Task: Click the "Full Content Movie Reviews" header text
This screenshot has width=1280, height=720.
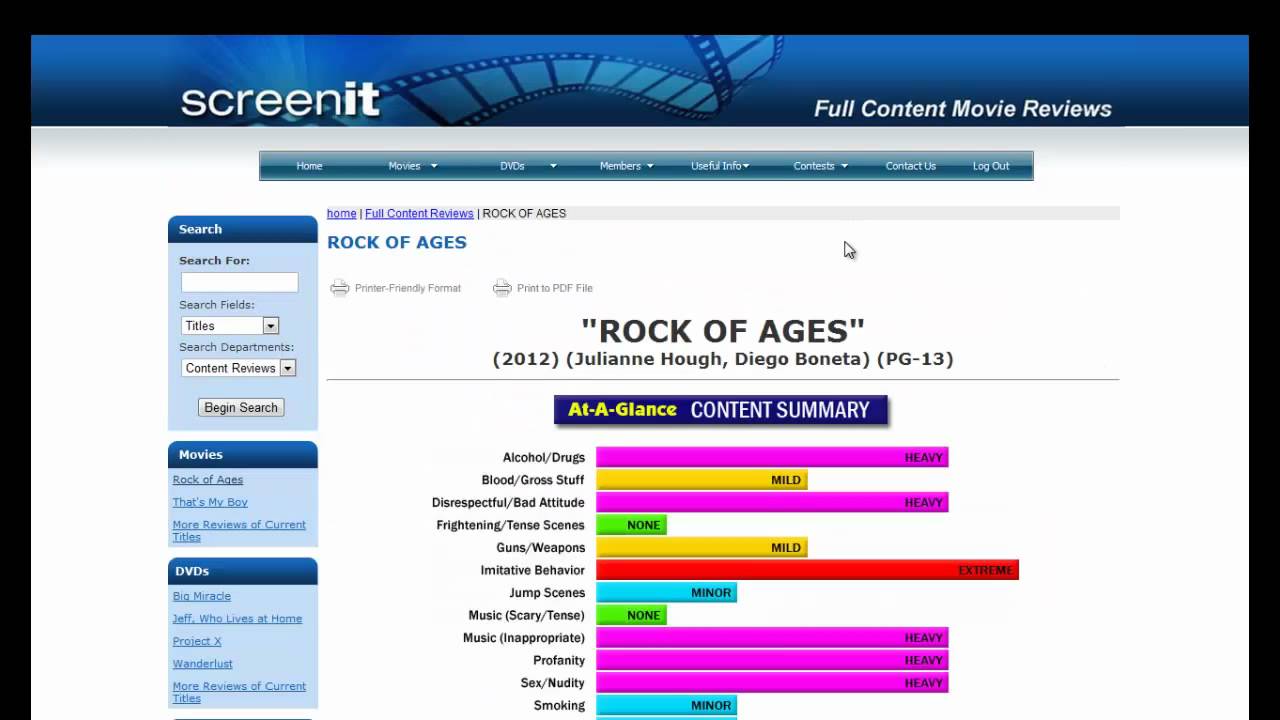Action: [x=963, y=109]
